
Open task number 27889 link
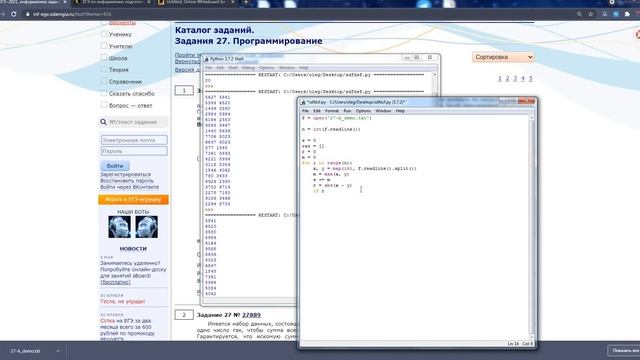coord(251,315)
